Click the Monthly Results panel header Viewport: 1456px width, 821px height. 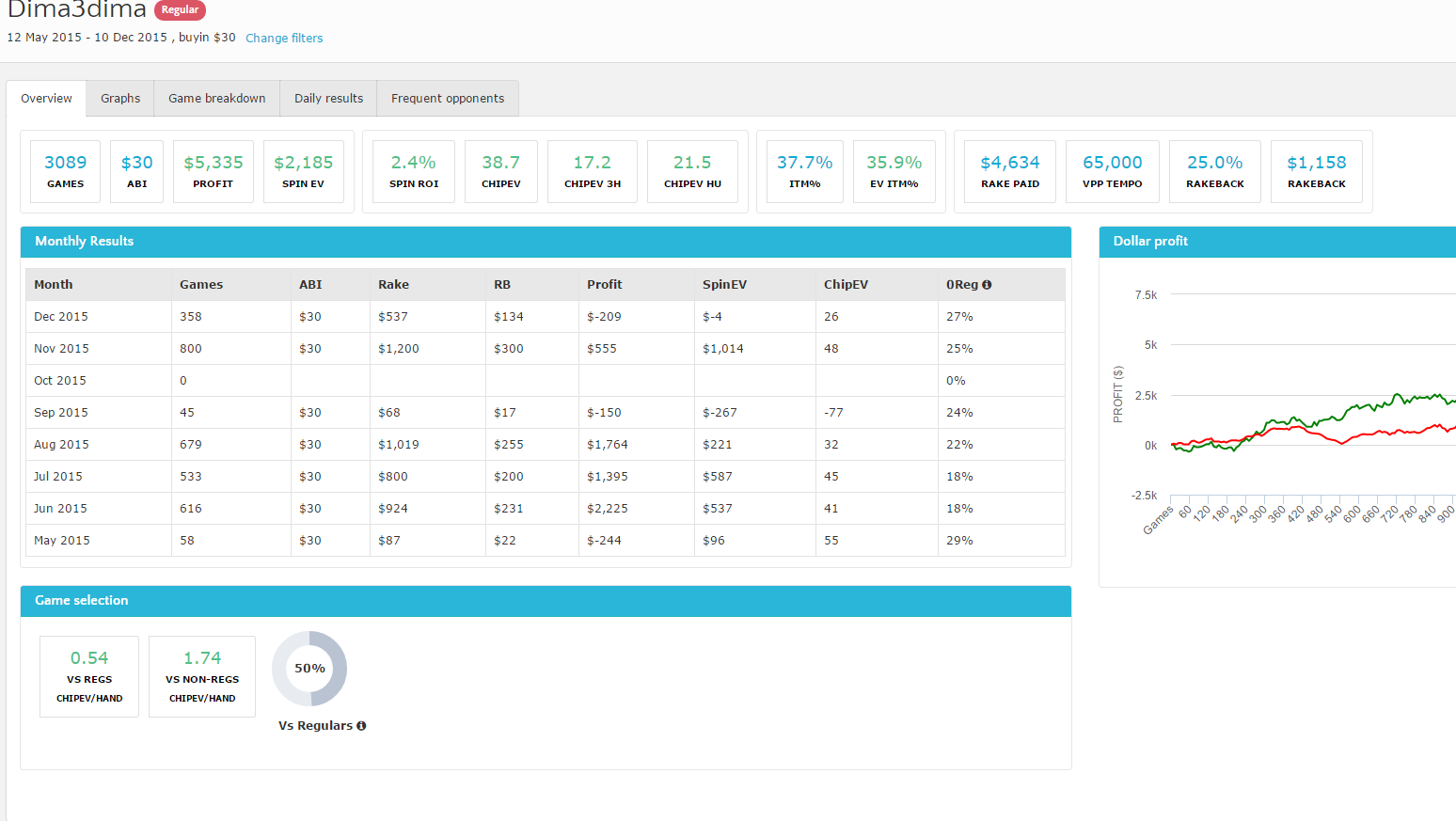pos(546,242)
